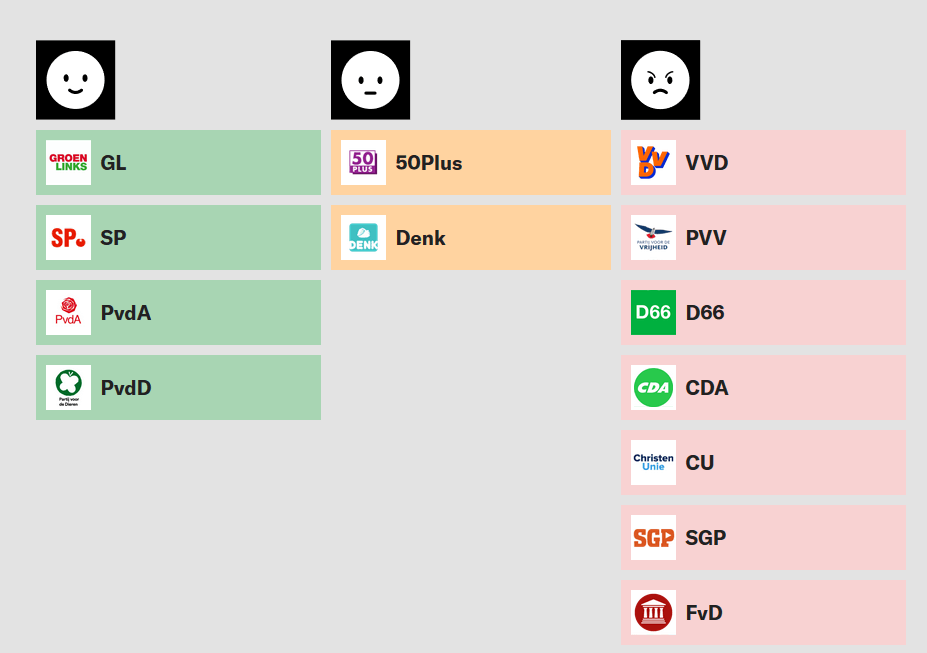927x653 pixels.
Task: Click the happy smiley face icon
Action: click(x=75, y=80)
